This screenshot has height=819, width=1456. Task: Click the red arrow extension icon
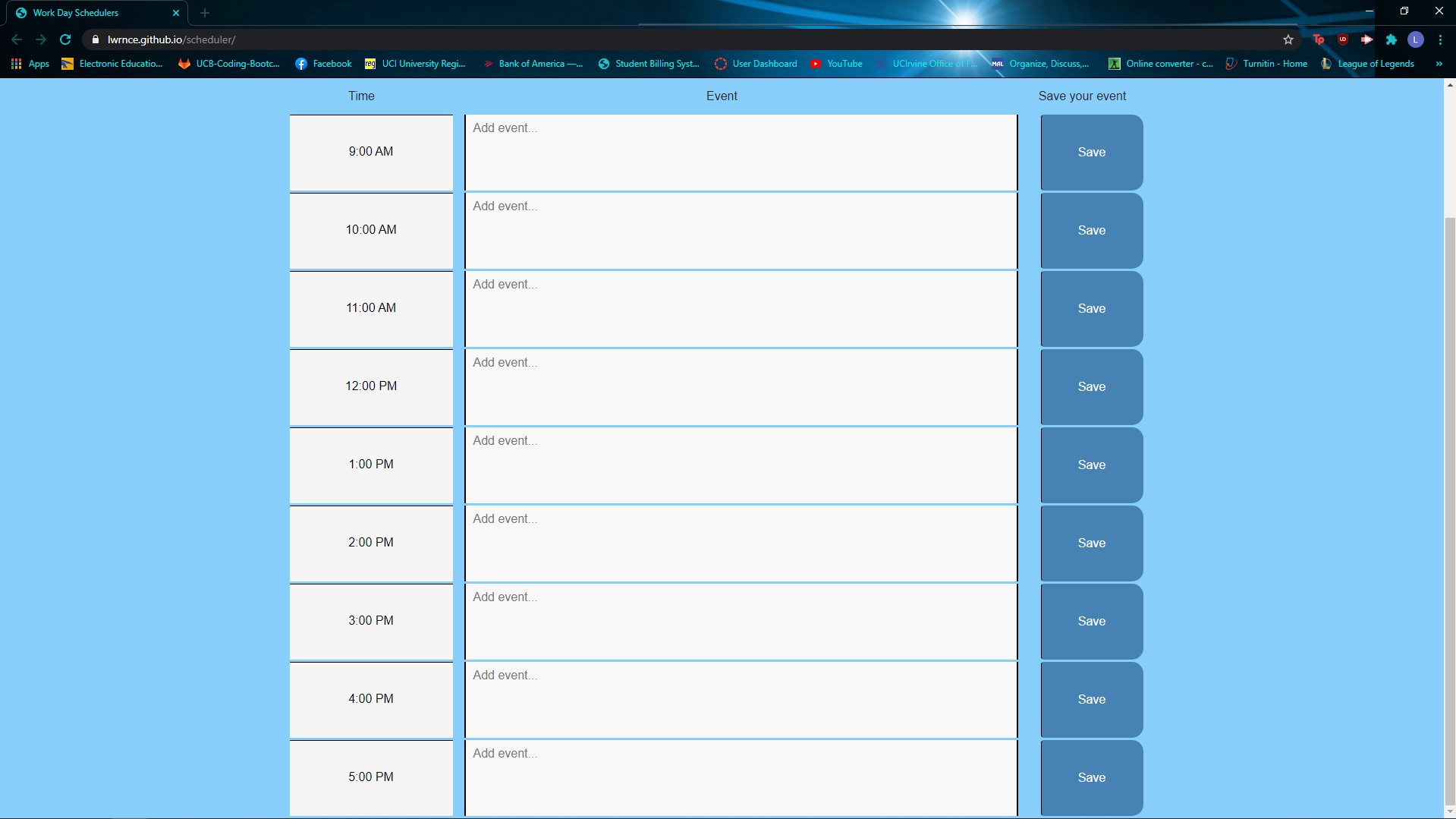click(1367, 39)
